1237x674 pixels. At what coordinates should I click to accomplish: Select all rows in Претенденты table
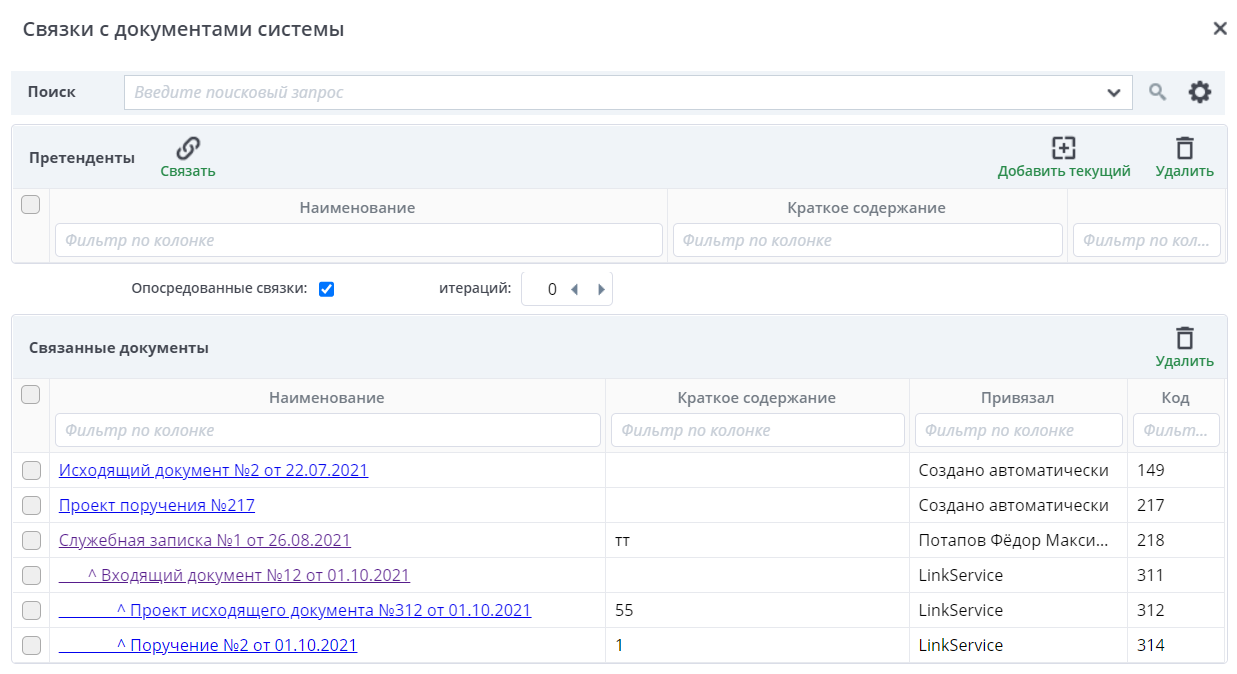coord(31,205)
